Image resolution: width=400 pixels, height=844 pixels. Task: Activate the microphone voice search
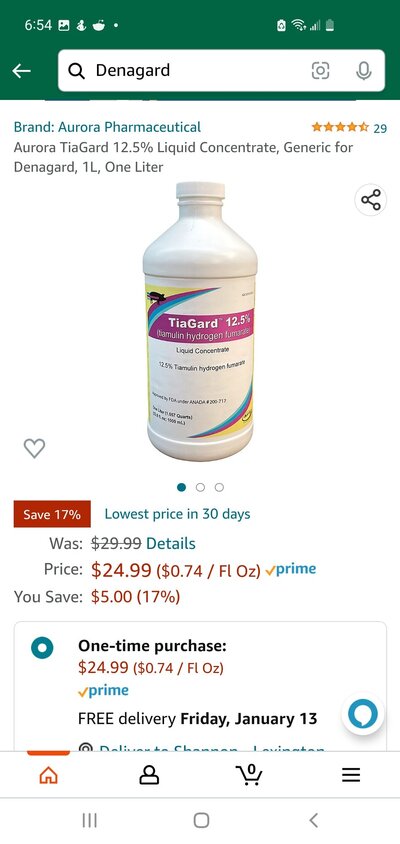(364, 71)
